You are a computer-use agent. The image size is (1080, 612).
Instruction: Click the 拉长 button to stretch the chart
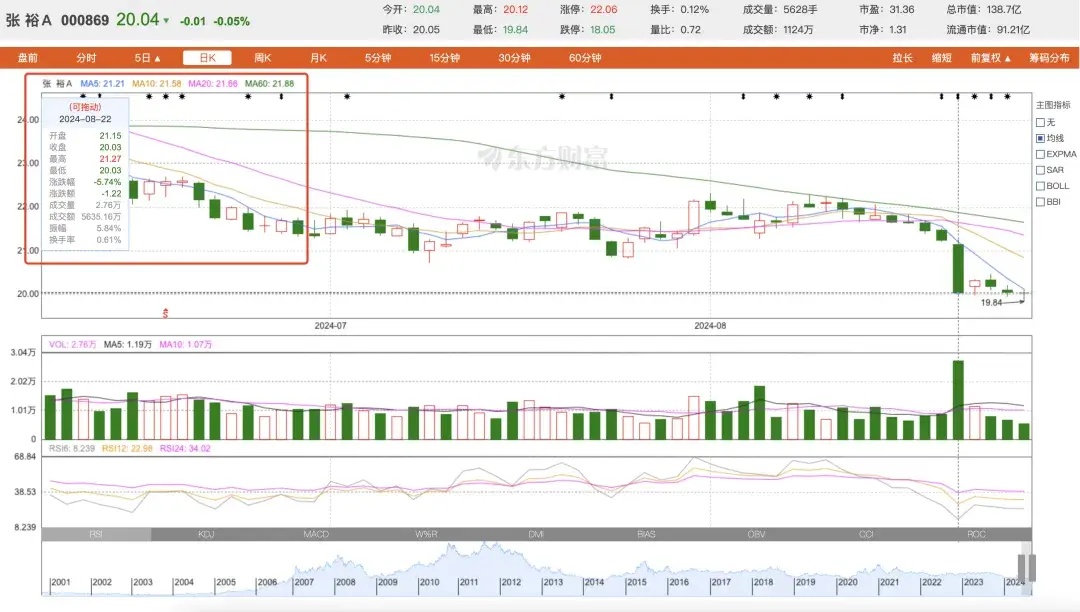(x=902, y=58)
